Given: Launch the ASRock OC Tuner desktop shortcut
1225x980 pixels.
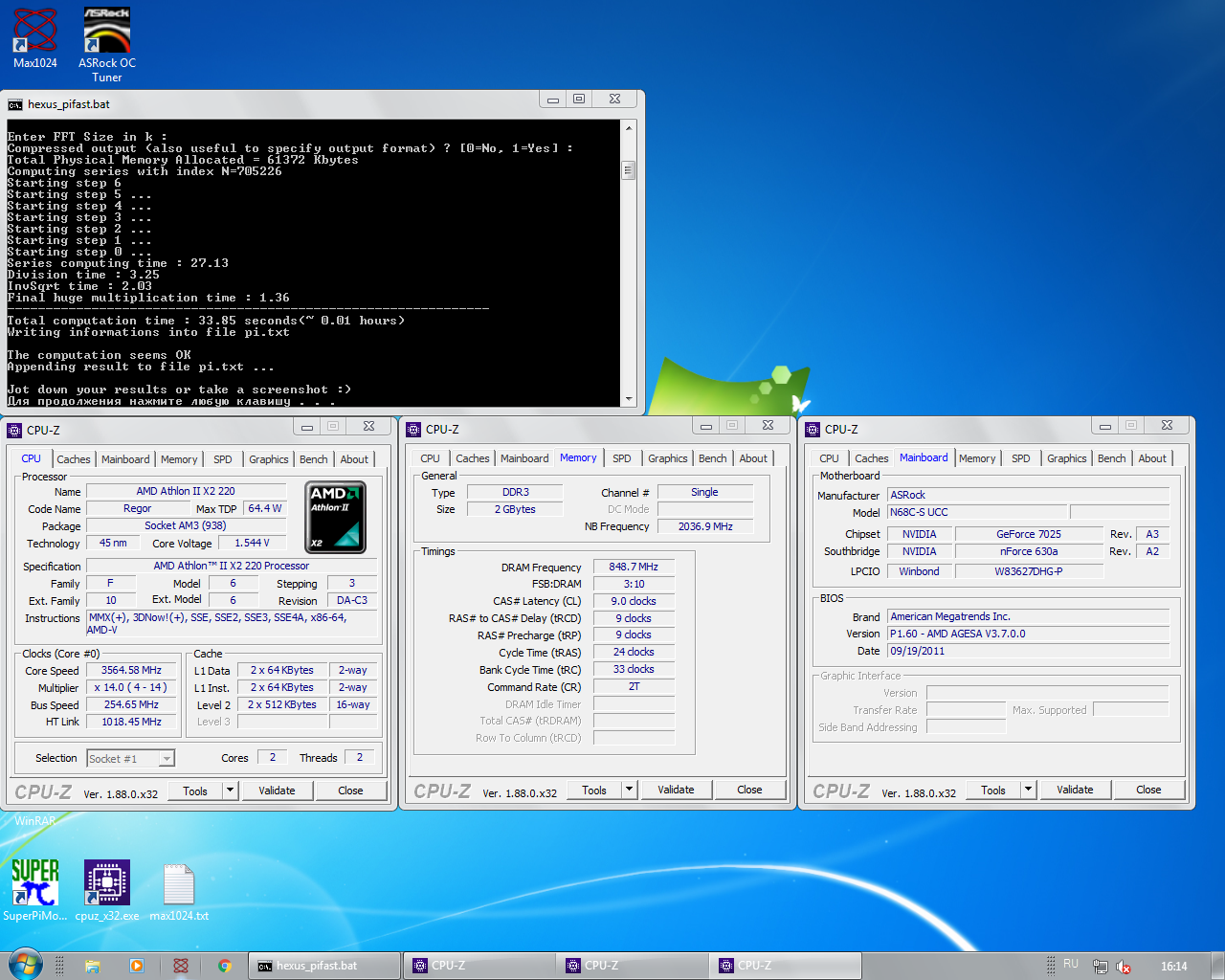Looking at the screenshot, I should (x=106, y=44).
